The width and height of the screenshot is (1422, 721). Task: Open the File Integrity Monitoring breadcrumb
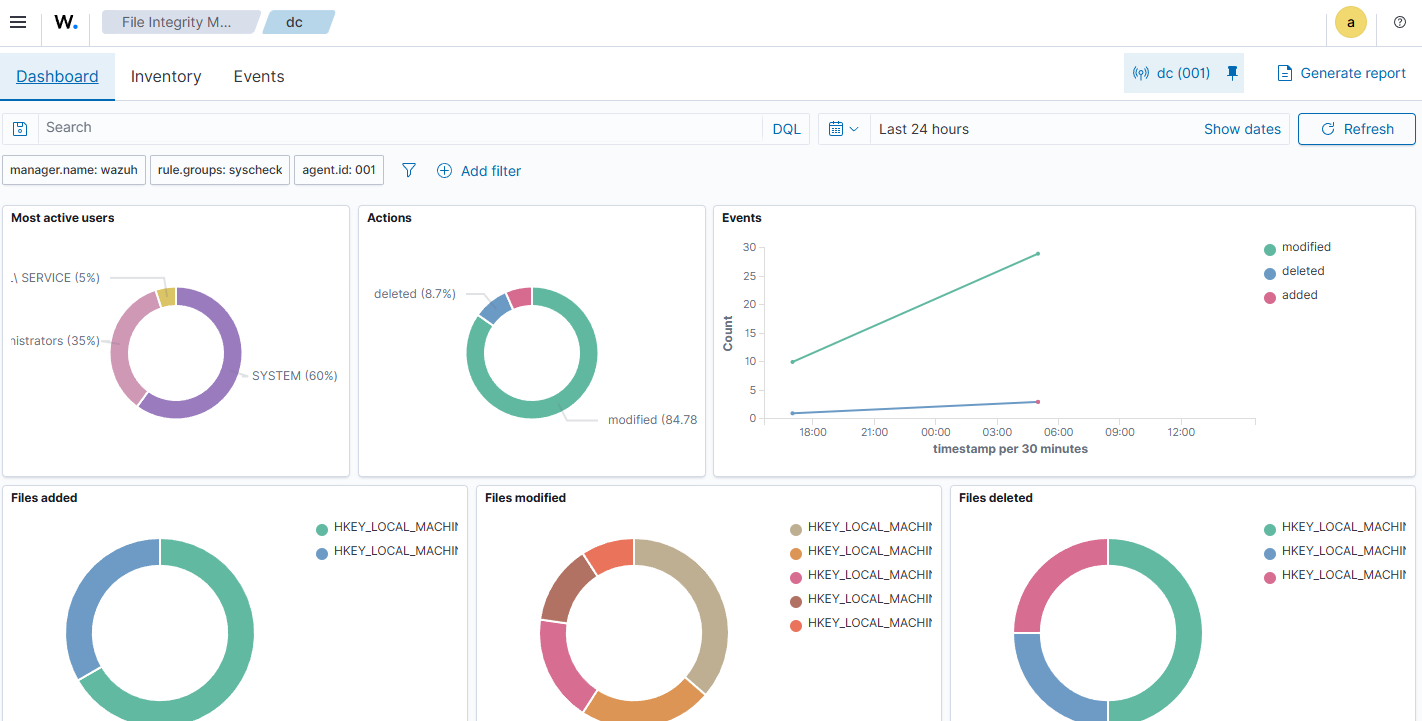click(x=177, y=22)
